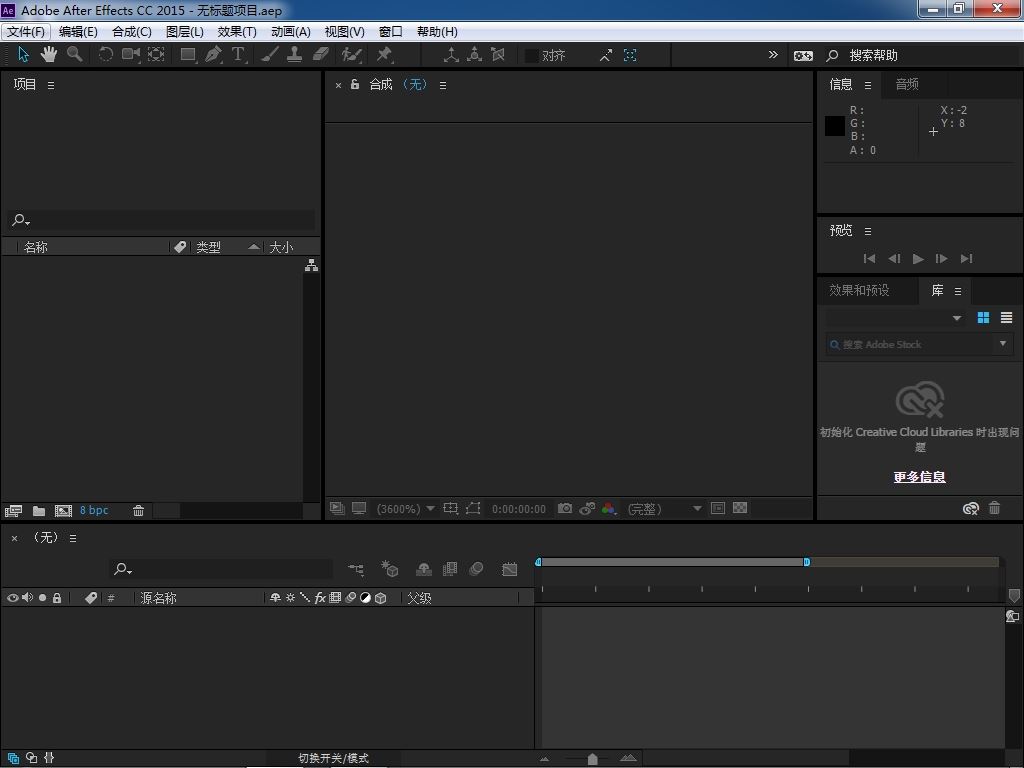Viewport: 1024px width, 768px height.
Task: Open the Preview panel 预览 menu
Action: (x=868, y=231)
